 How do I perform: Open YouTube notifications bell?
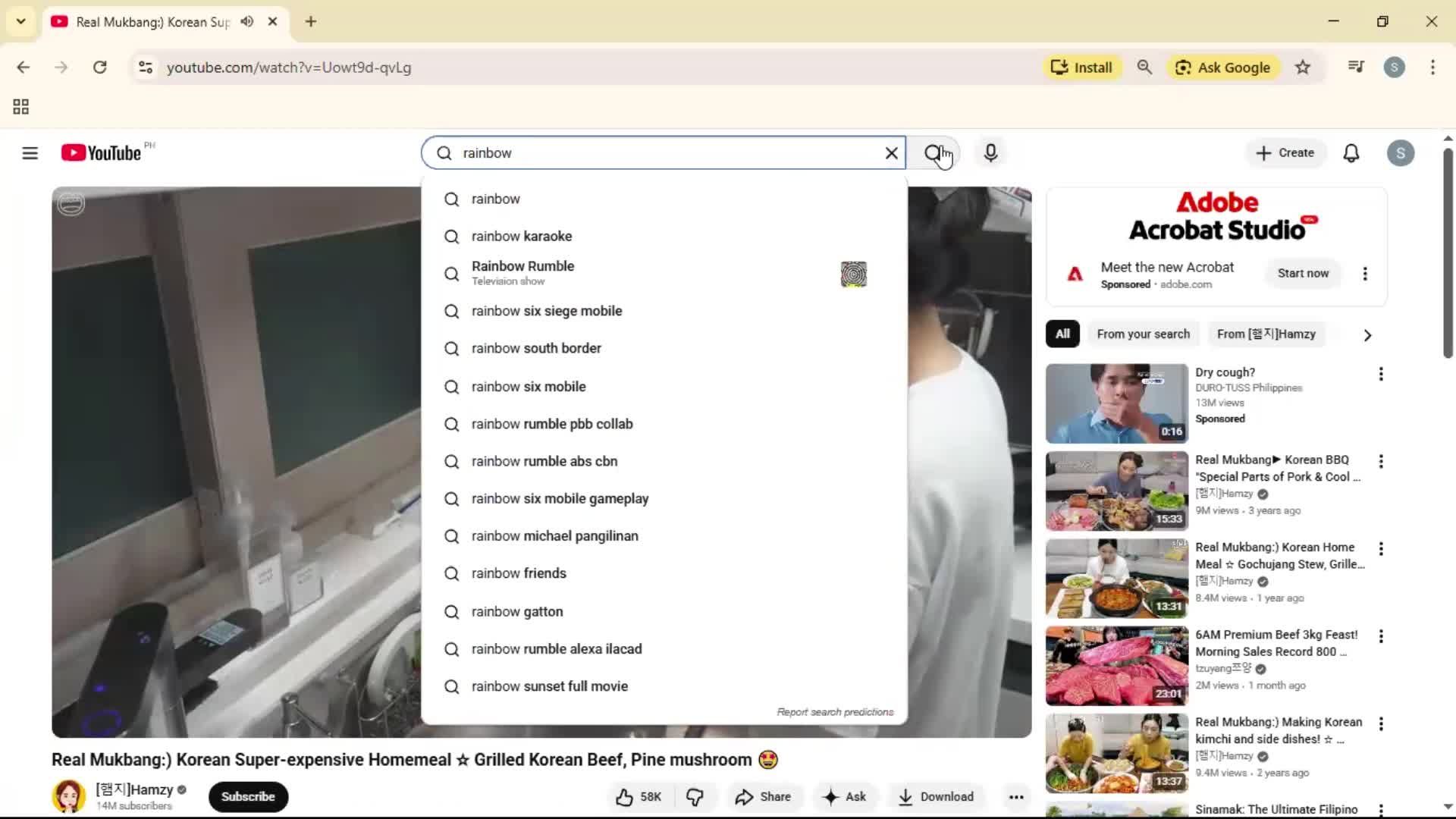coord(1352,152)
